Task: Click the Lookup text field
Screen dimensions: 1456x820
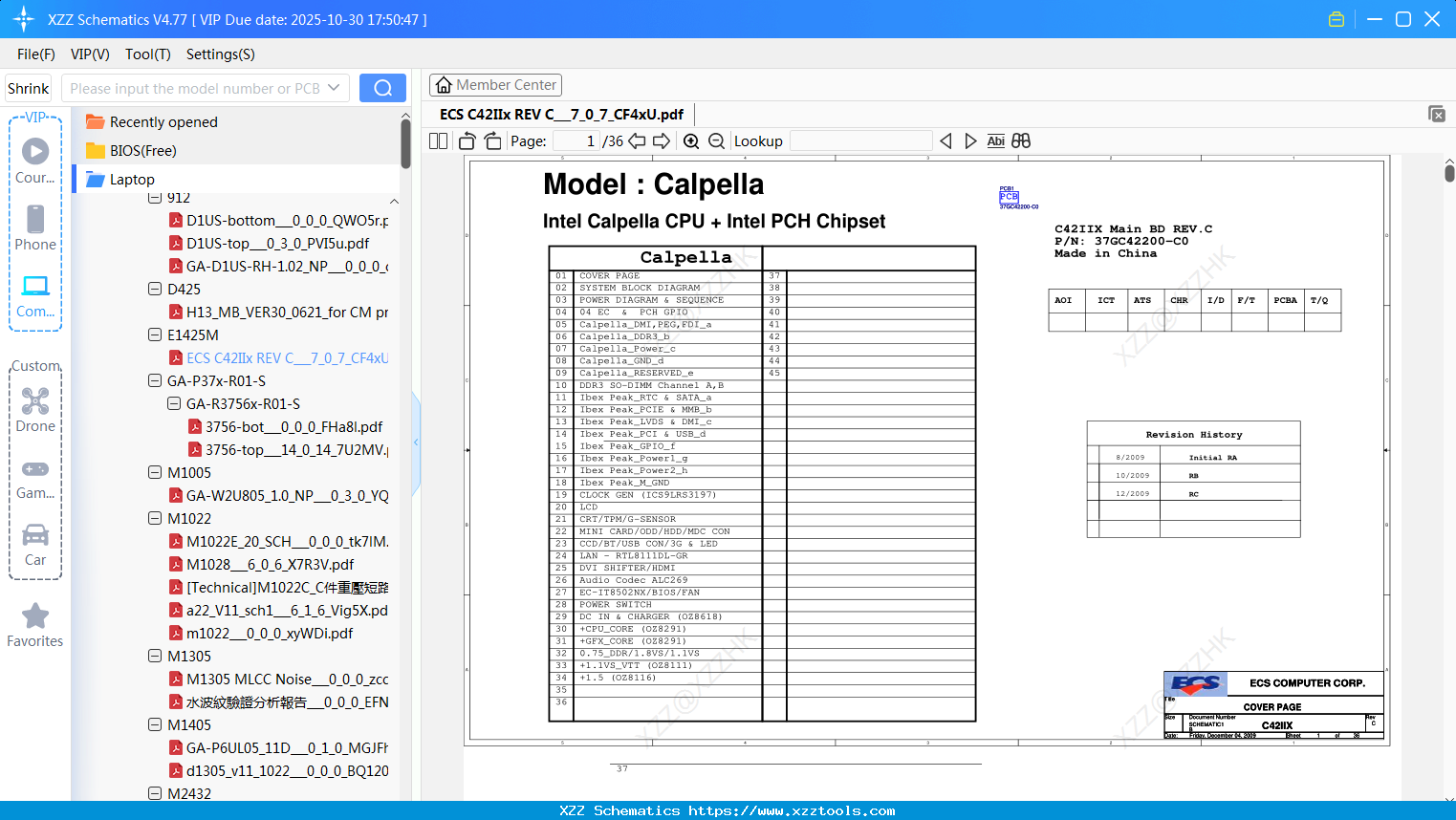Action: pos(861,140)
